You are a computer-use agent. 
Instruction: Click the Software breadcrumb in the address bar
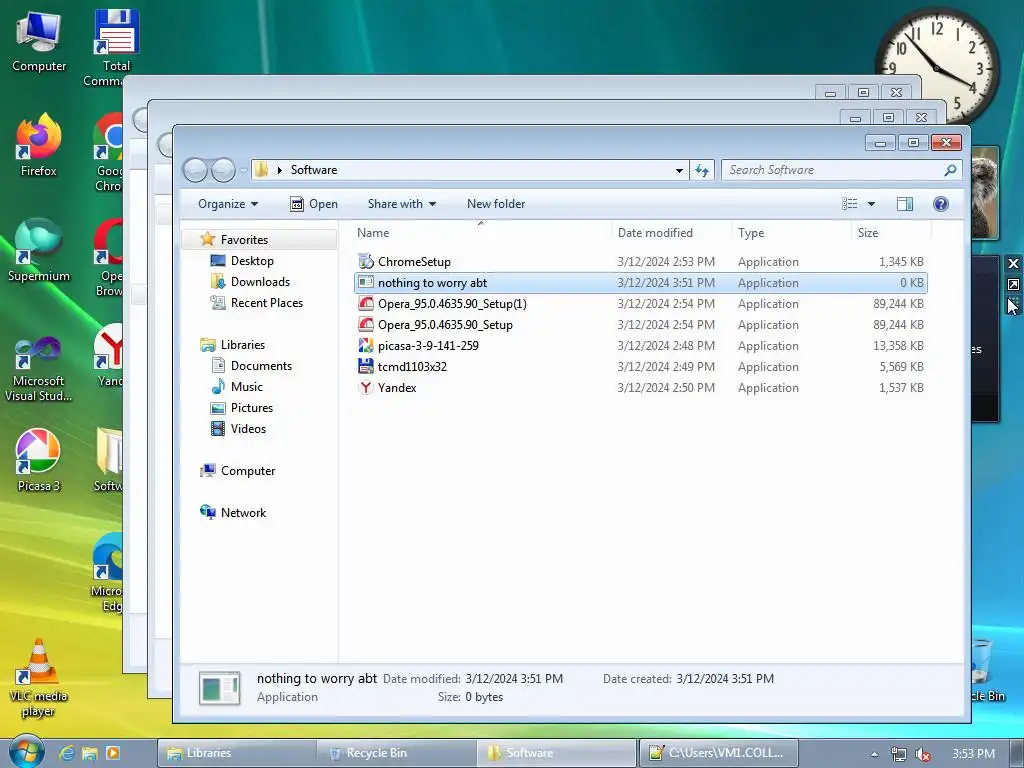314,170
